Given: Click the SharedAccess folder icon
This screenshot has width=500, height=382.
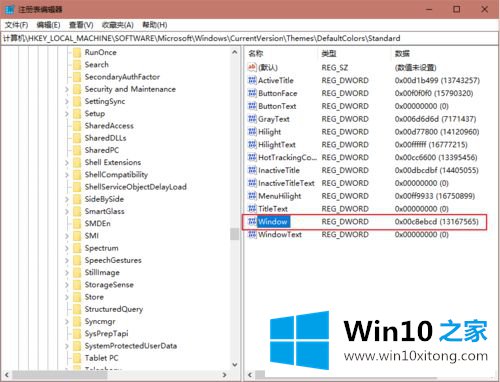Looking at the screenshot, I should (77, 126).
